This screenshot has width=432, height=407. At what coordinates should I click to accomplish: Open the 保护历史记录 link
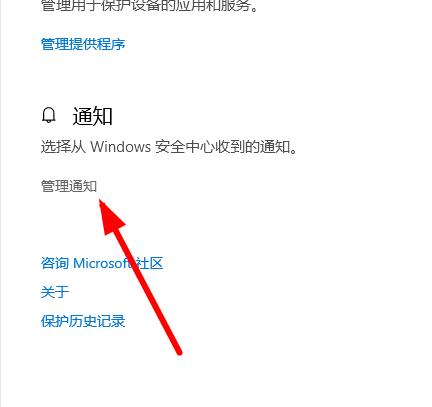point(83,321)
